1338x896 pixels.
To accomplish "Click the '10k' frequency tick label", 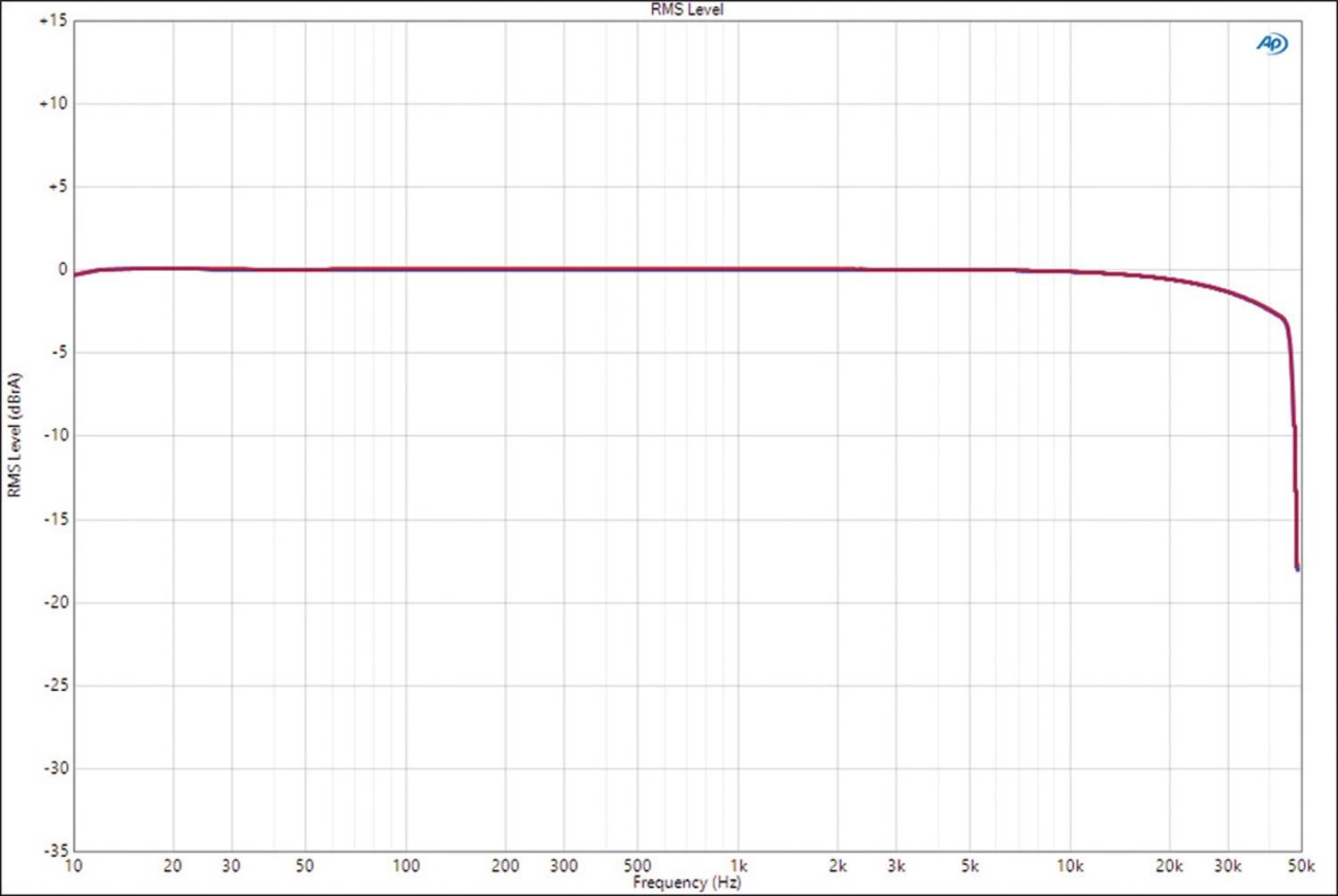I will [1070, 866].
